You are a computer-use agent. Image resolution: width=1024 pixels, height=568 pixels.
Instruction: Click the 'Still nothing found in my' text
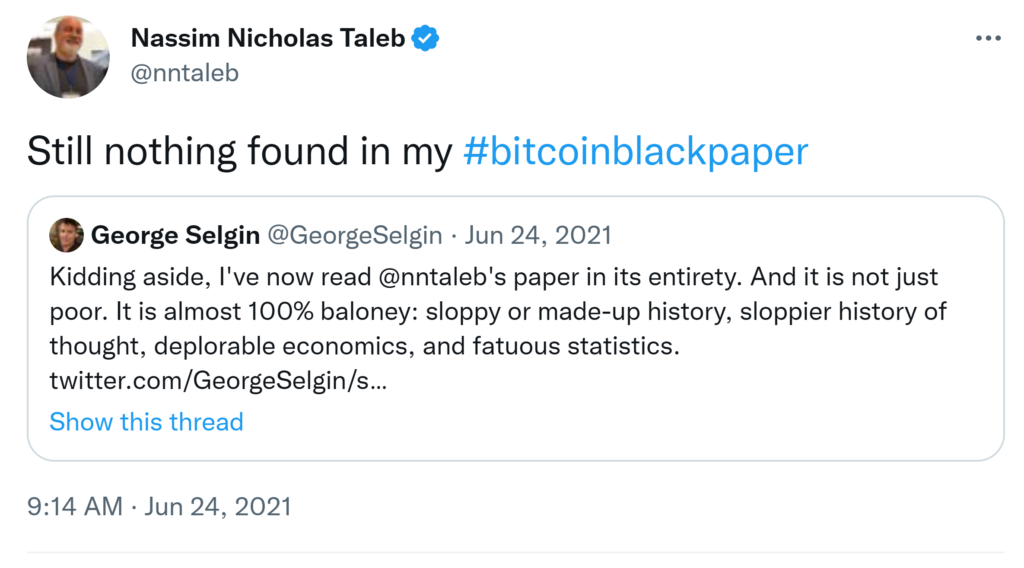(x=239, y=151)
